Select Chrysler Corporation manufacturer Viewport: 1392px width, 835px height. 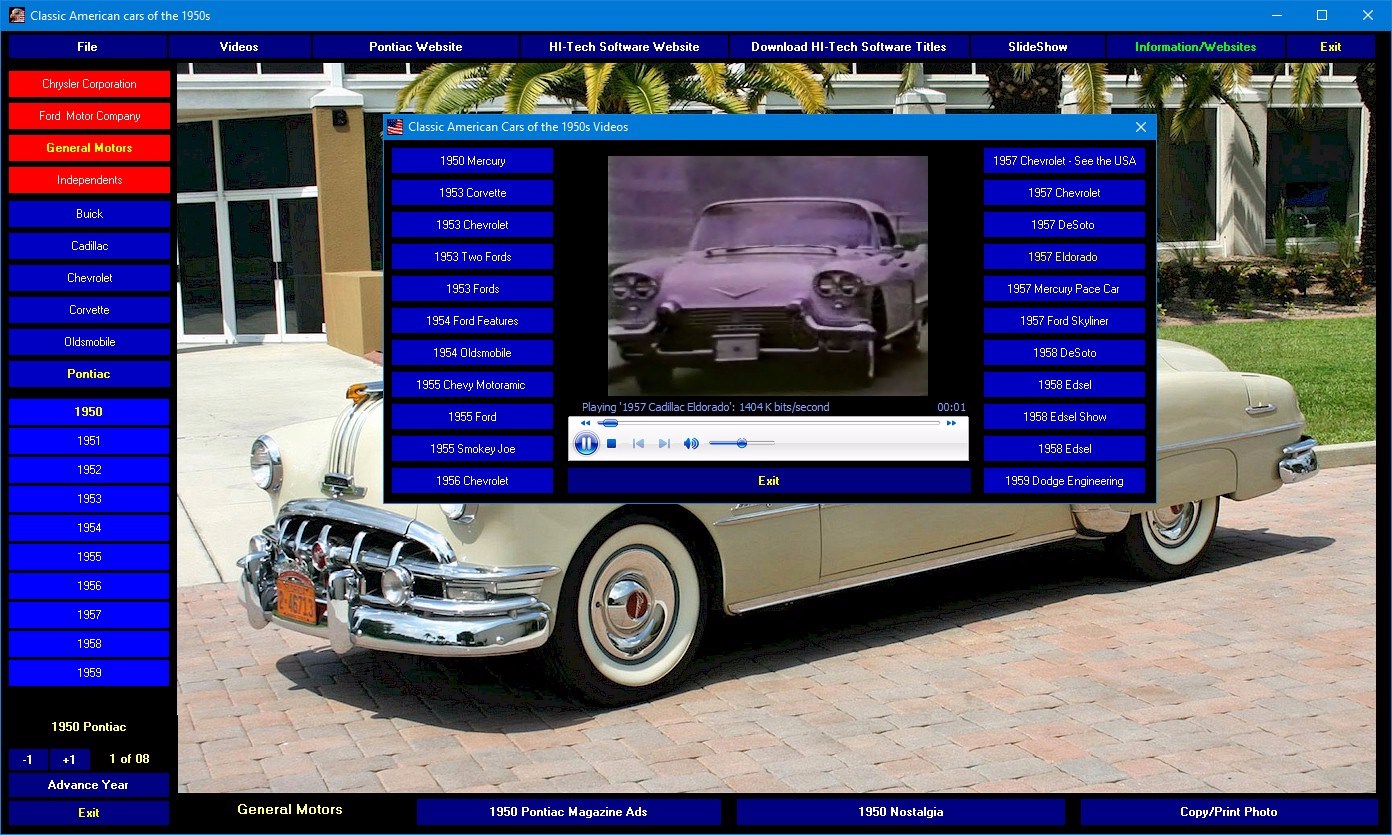click(x=89, y=84)
